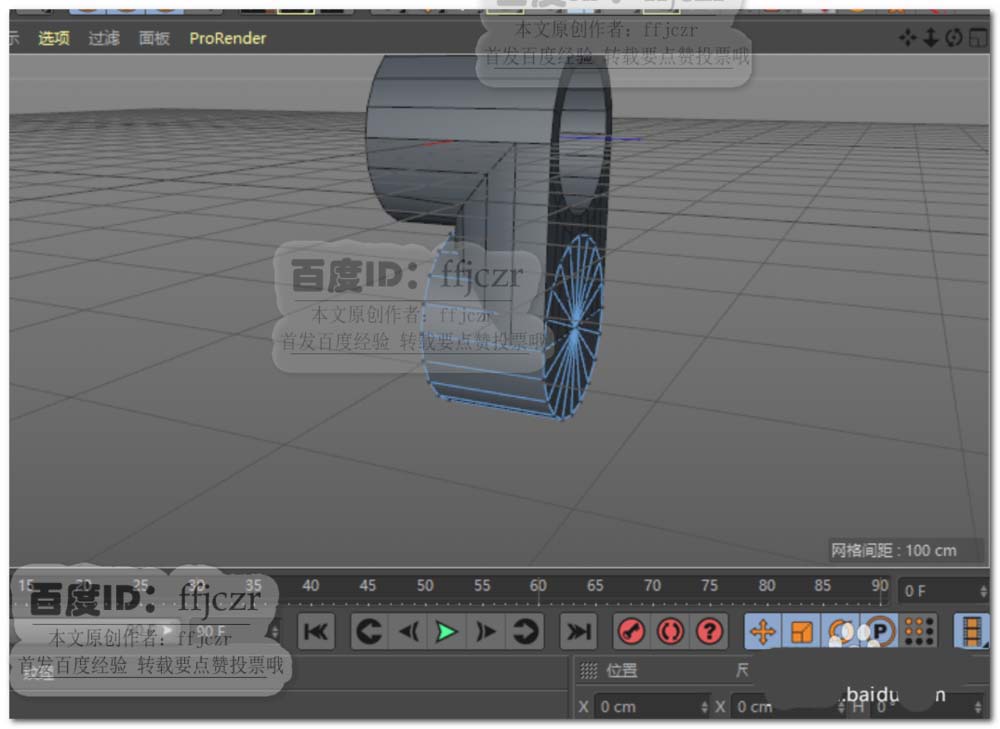Open the timeline filmstrip playback options

pos(971,631)
